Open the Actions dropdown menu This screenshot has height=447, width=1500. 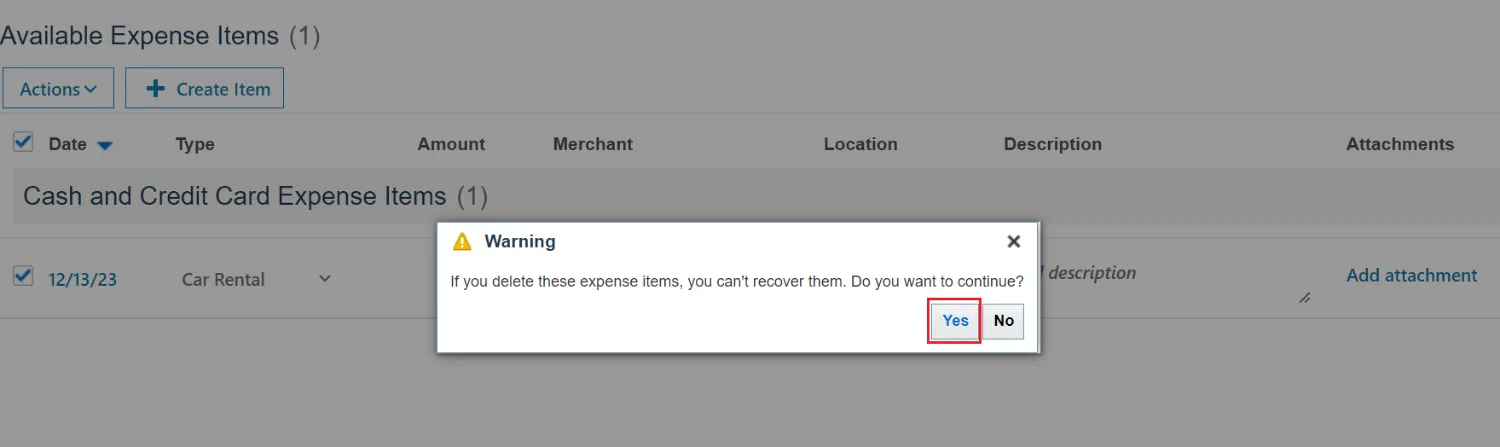coord(58,89)
